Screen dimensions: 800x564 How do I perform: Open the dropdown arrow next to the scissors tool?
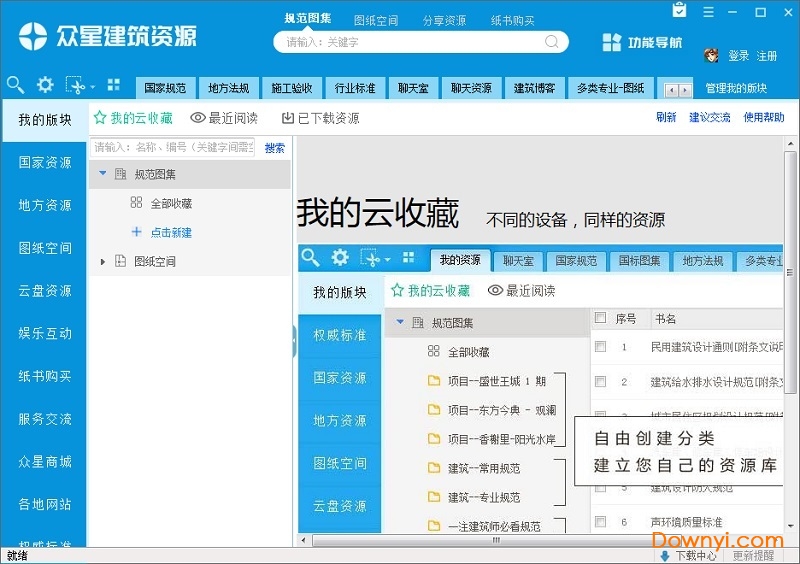(92, 87)
